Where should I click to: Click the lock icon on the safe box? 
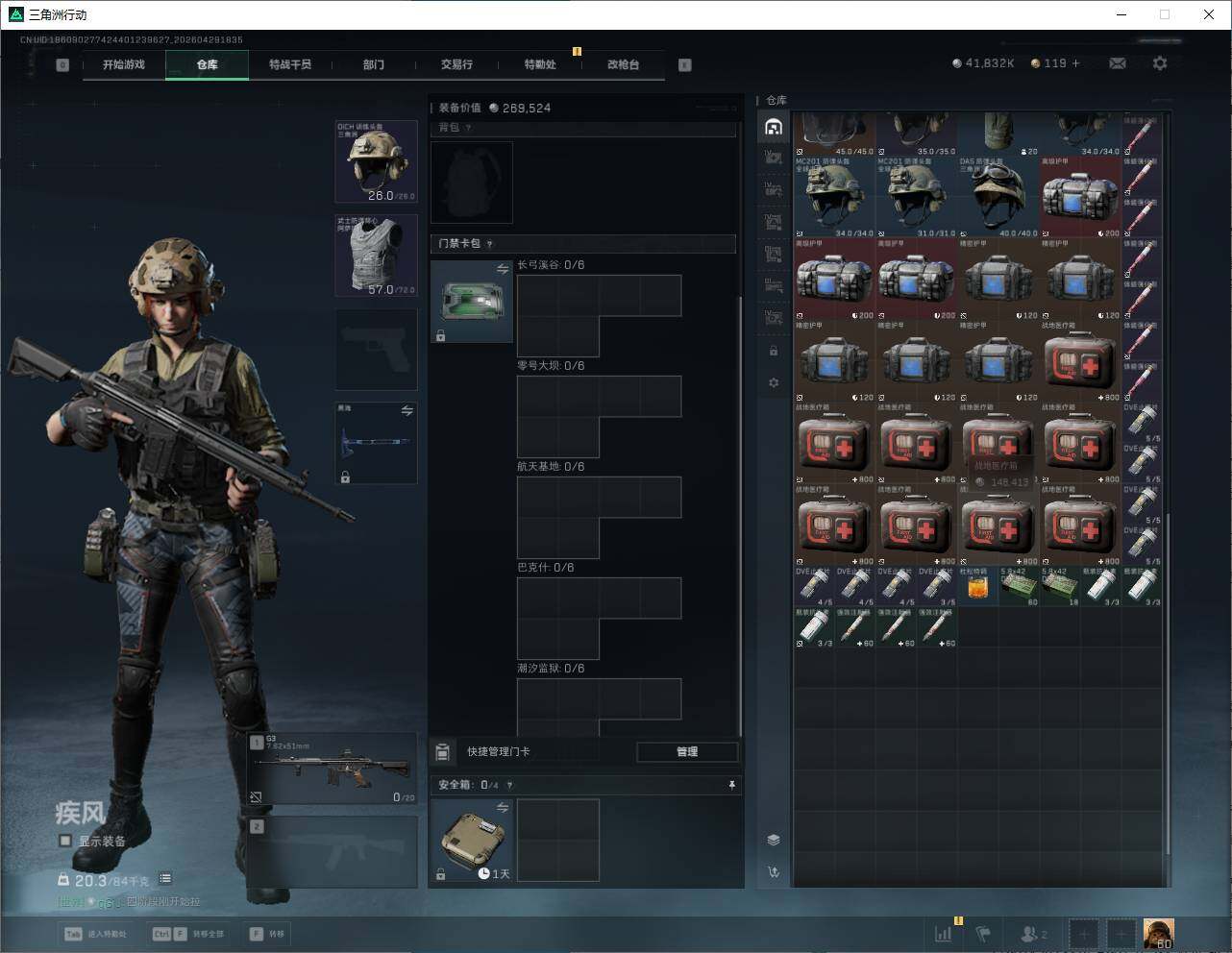[x=440, y=874]
